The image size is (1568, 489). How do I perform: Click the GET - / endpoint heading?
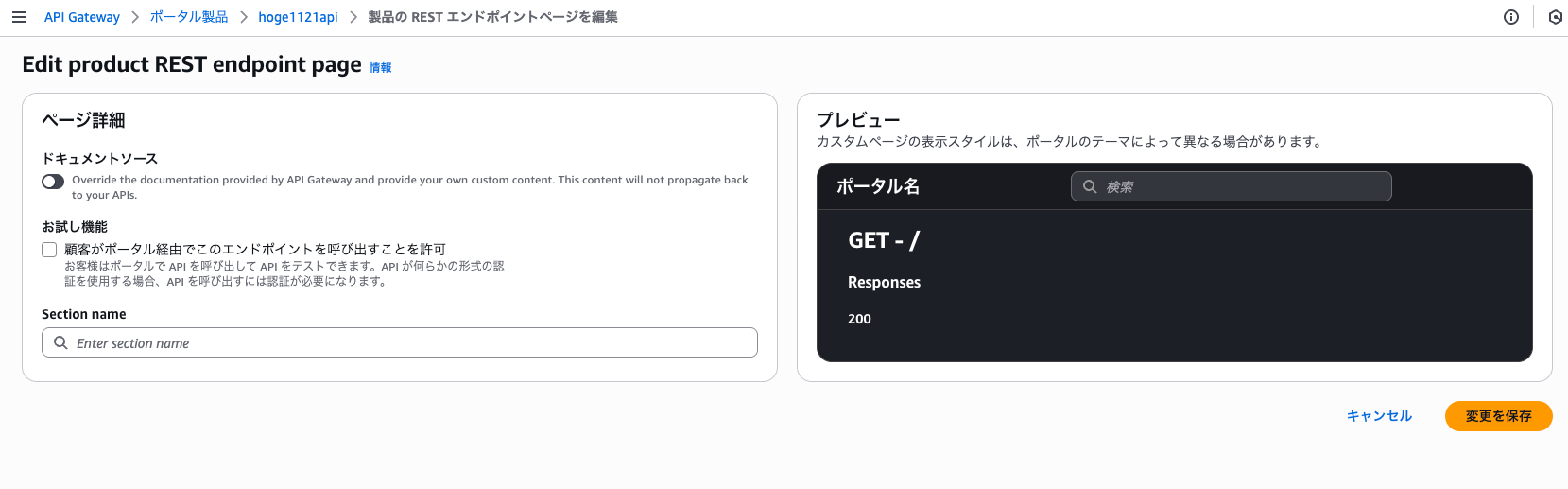(884, 240)
